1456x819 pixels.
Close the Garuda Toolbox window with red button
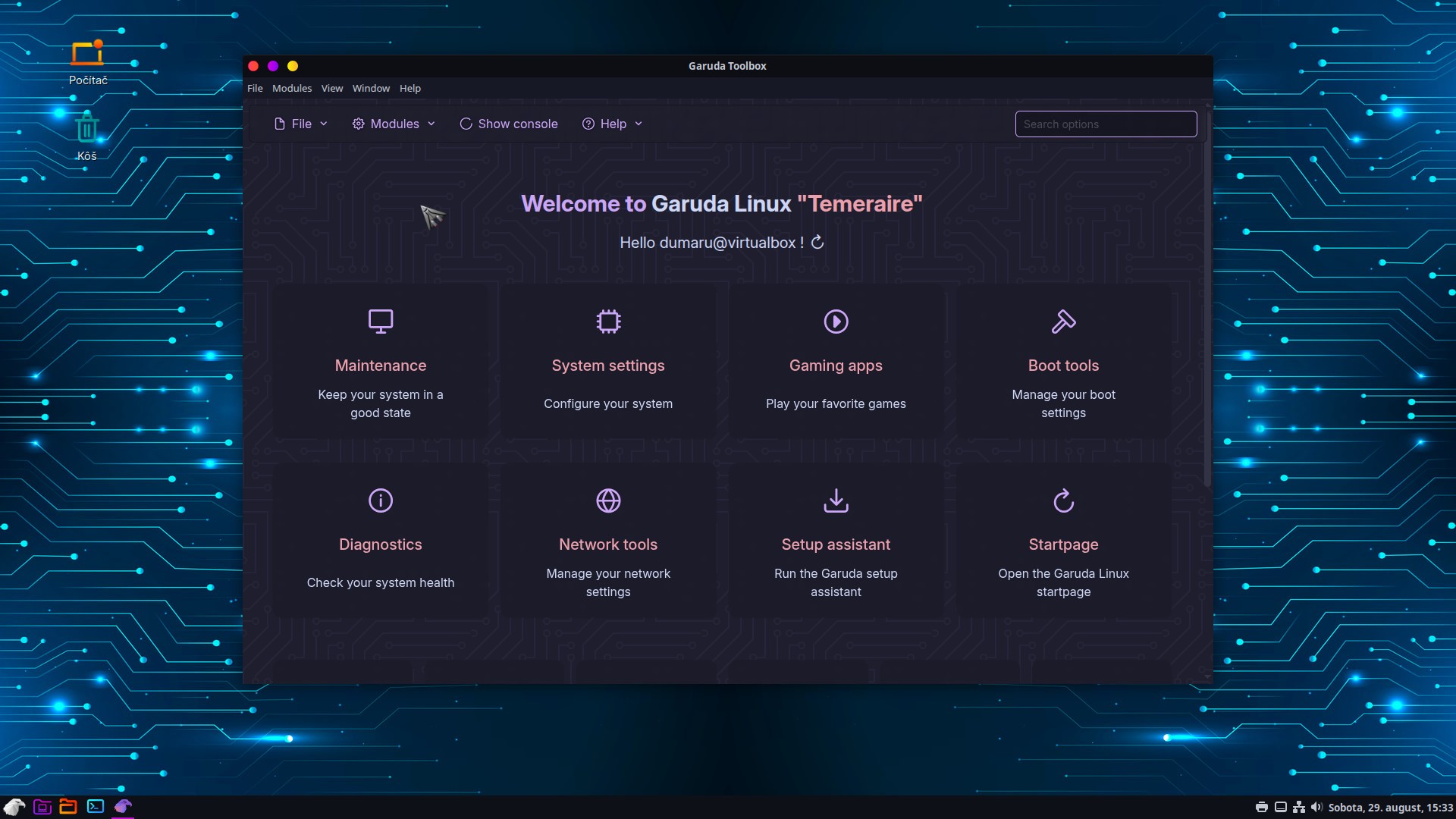253,66
